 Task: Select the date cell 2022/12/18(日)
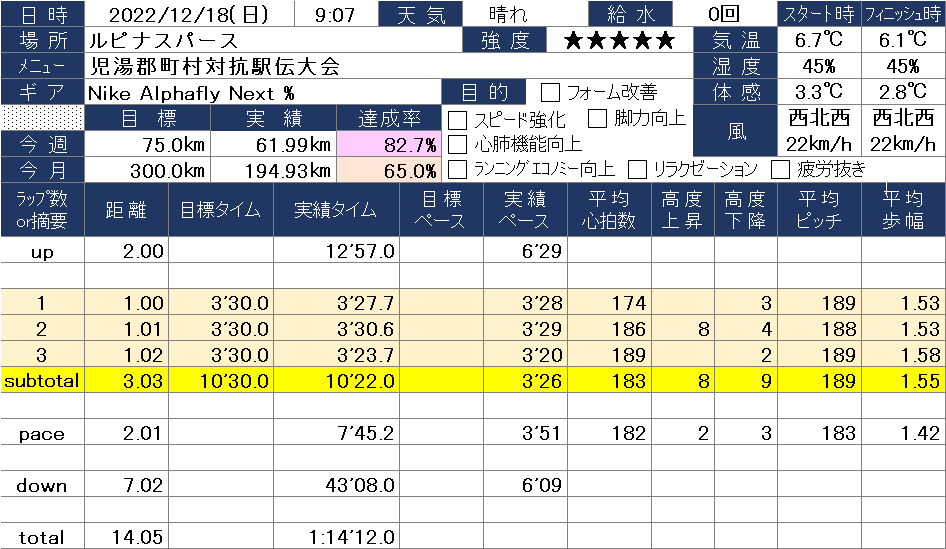(x=190, y=15)
